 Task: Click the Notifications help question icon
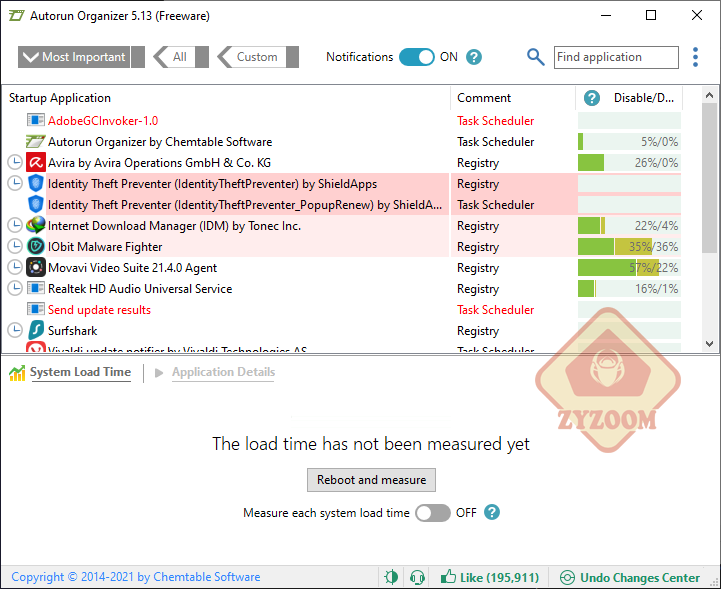[x=474, y=57]
